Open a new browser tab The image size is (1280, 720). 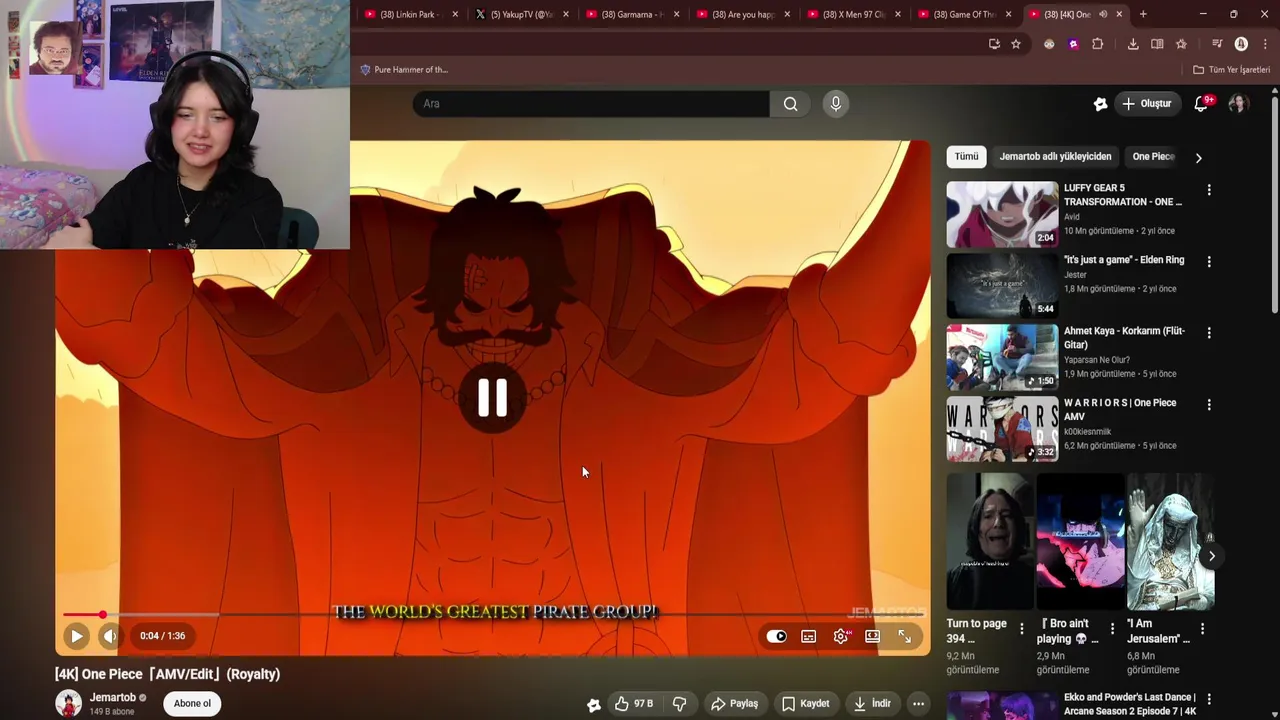pos(1143,14)
